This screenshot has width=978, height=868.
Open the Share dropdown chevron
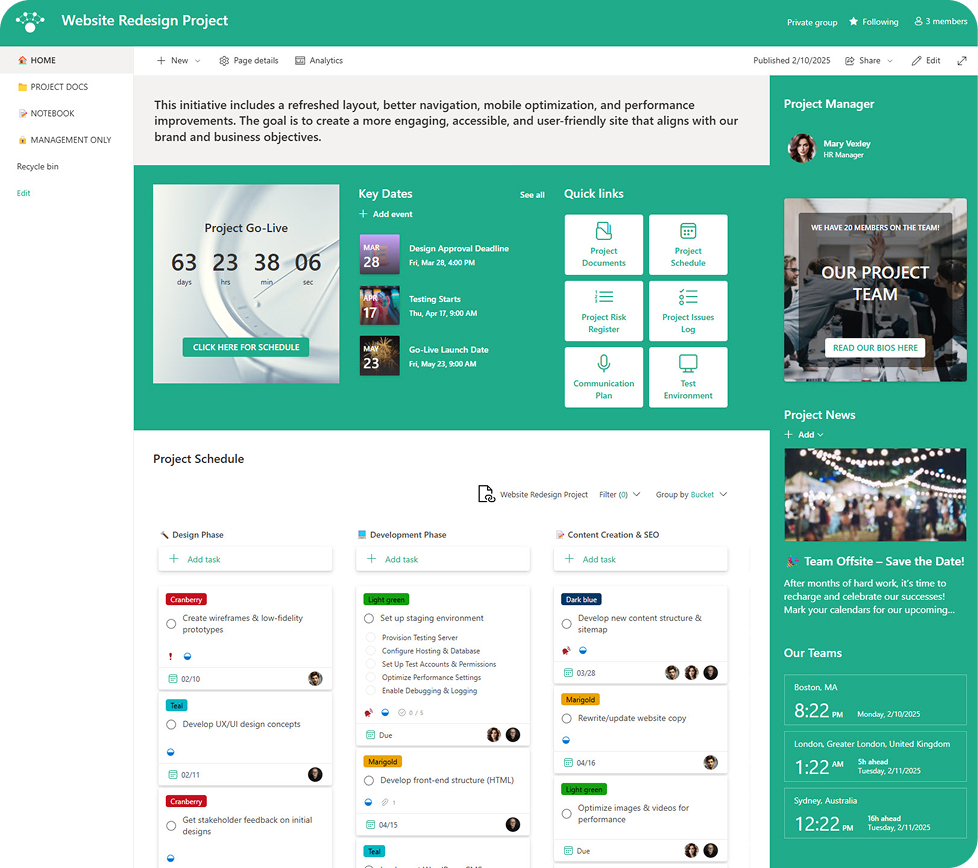[890, 60]
